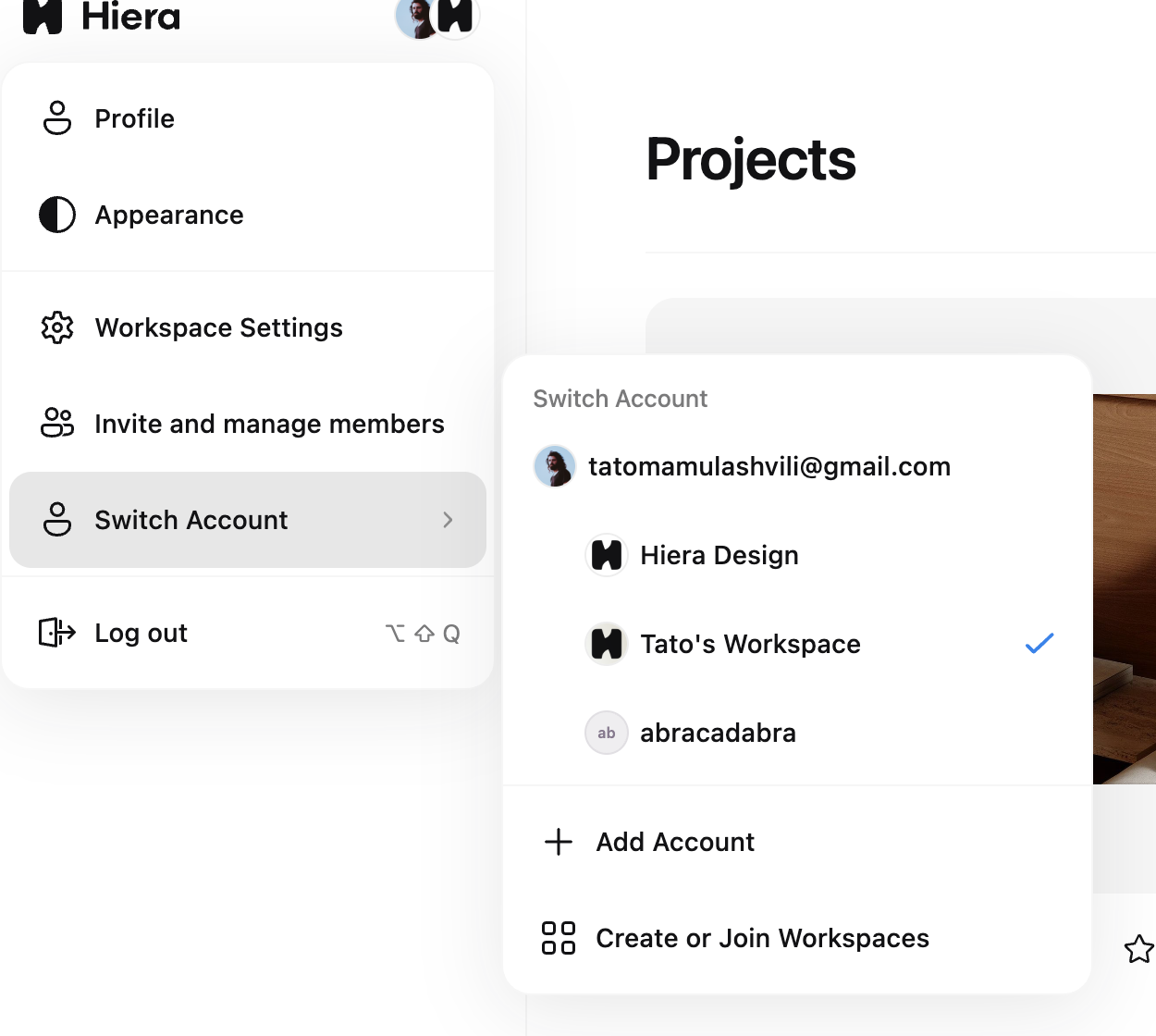Click the avatar beside tatomamulashvili@gmail.com

tap(555, 466)
